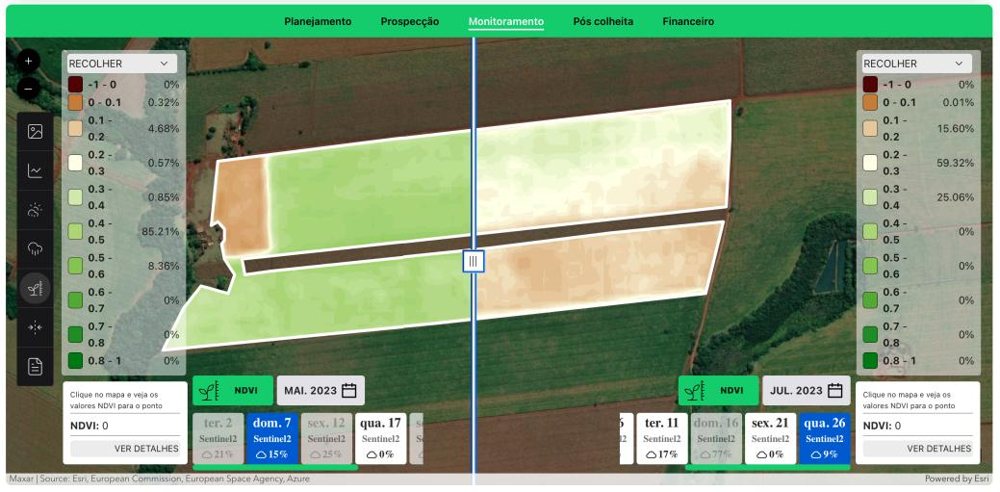Open the line chart sidebar icon
Image resolution: width=1000 pixels, height=492 pixels.
pos(35,170)
